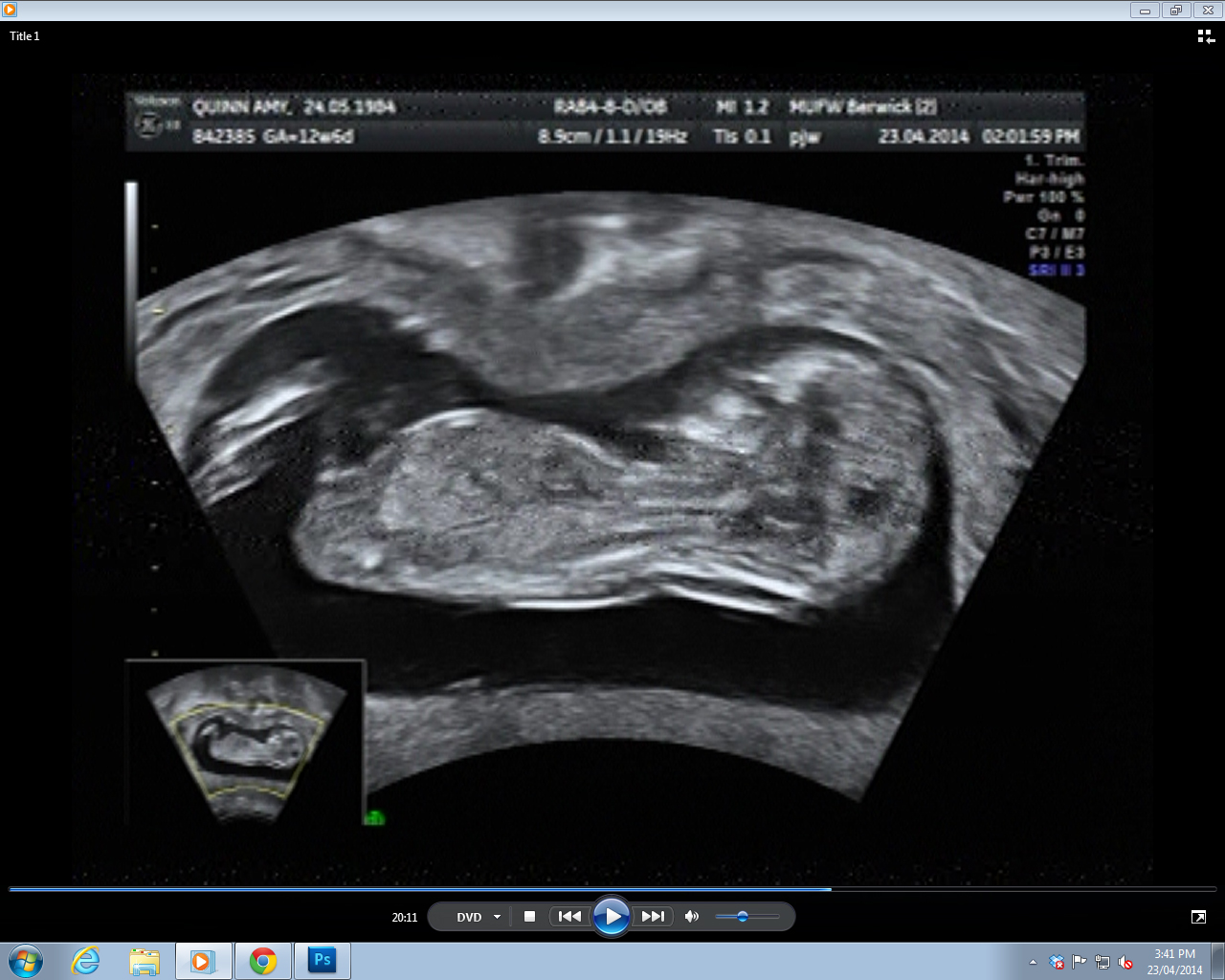Expand the DVD dropdown arrow
The width and height of the screenshot is (1225, 980).
coord(497,917)
